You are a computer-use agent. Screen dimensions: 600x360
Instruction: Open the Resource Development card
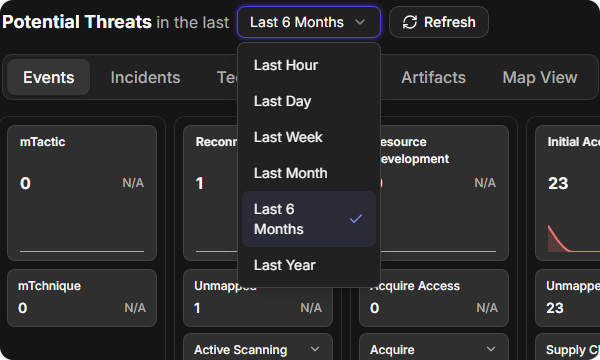tap(445, 193)
